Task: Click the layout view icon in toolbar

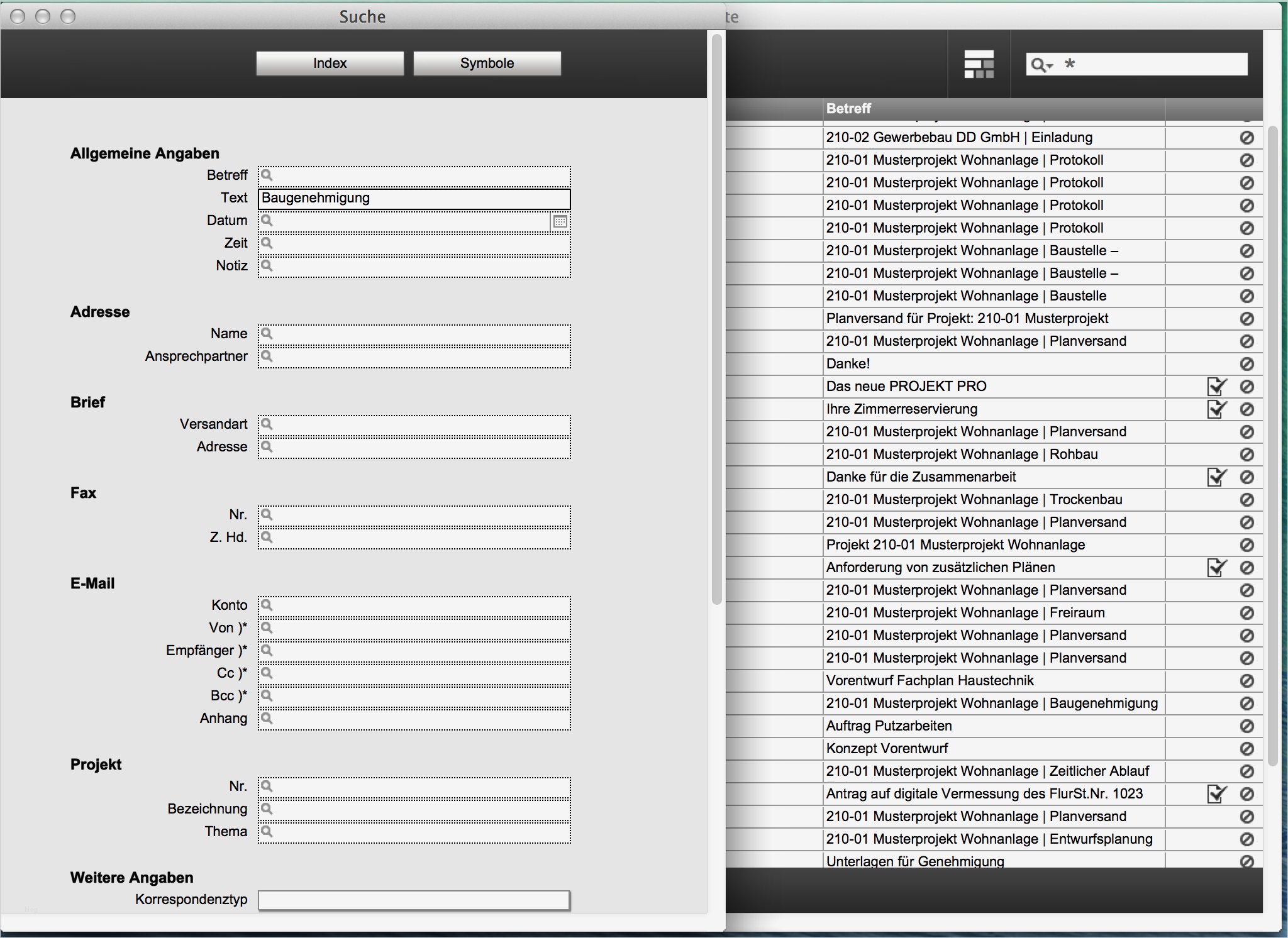Action: (979, 64)
